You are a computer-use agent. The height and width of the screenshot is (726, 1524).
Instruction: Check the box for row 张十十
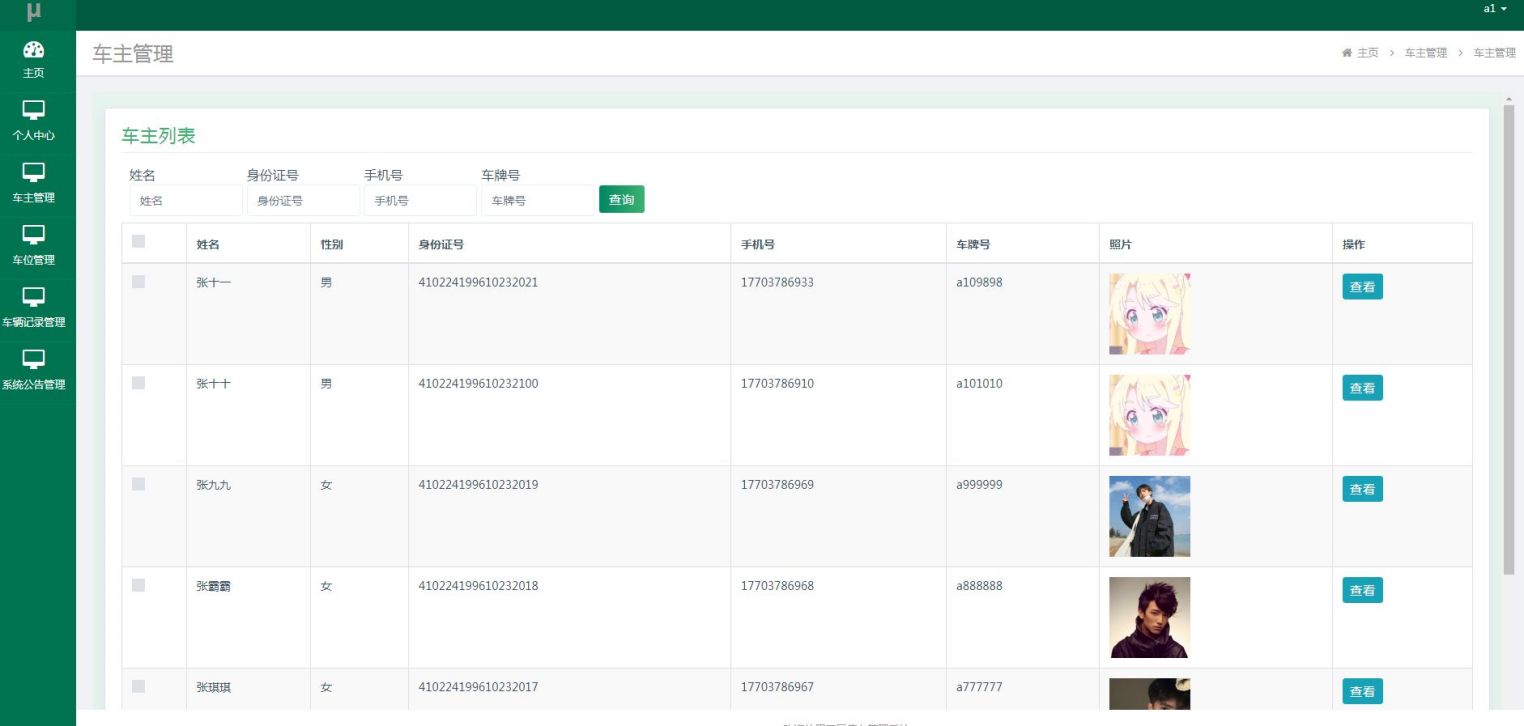(139, 383)
